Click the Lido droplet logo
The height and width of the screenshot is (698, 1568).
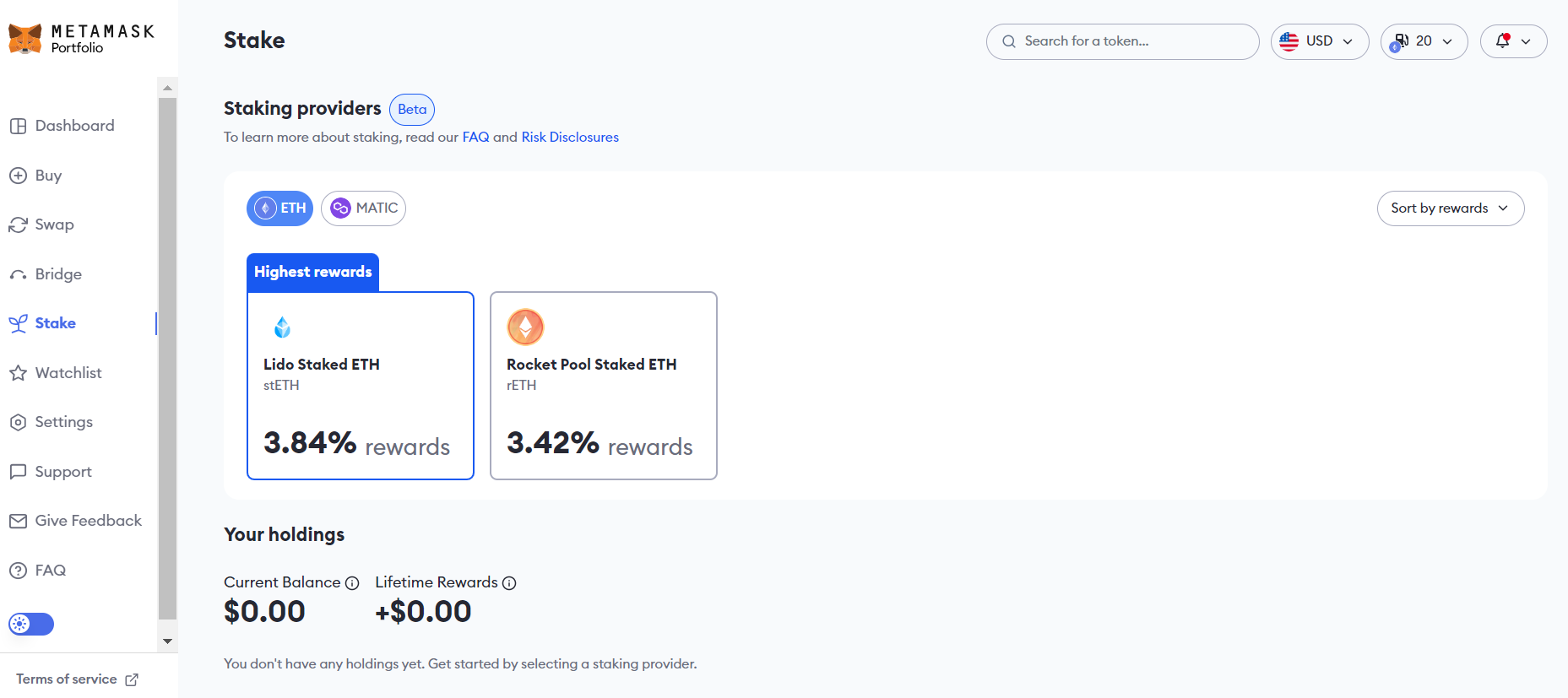(x=282, y=327)
